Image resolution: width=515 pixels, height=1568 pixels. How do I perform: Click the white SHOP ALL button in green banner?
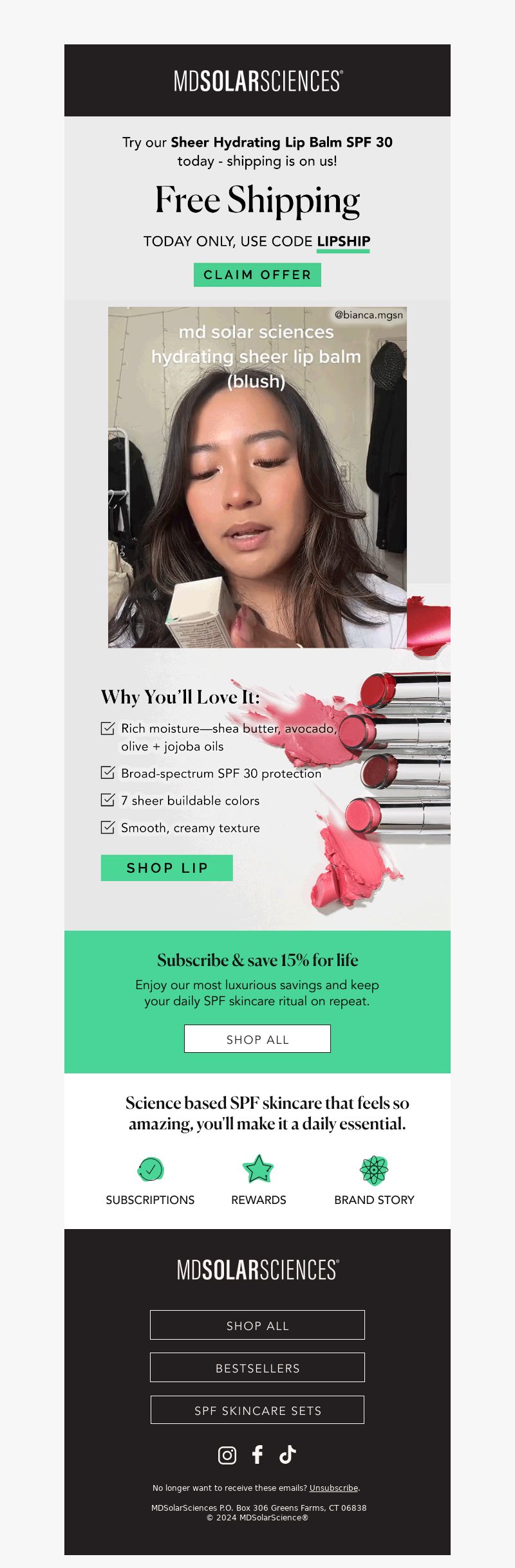257,1039
